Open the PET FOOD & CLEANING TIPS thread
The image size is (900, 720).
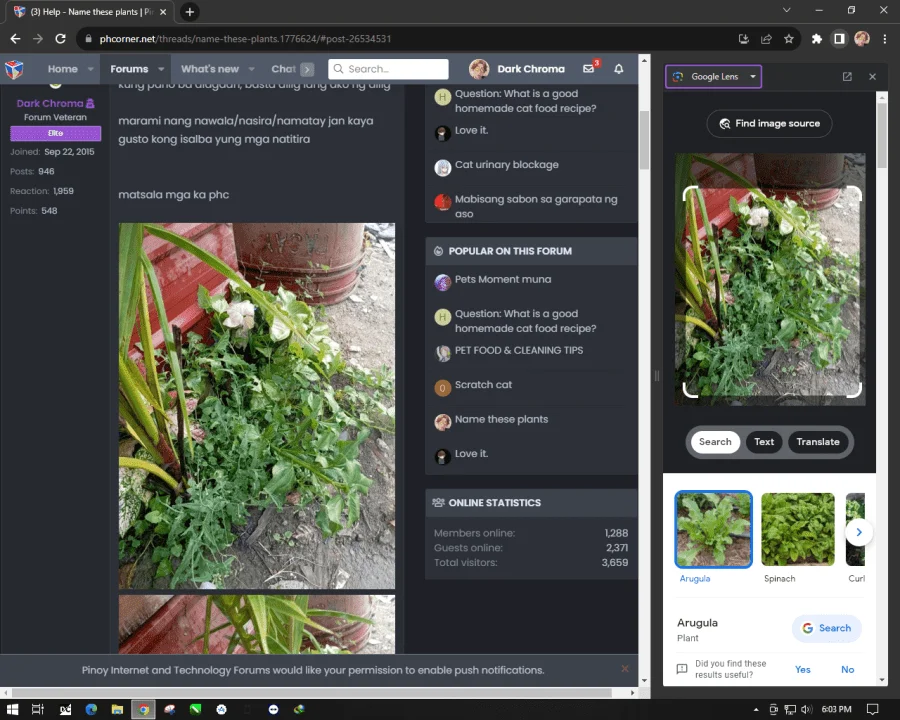tap(519, 350)
